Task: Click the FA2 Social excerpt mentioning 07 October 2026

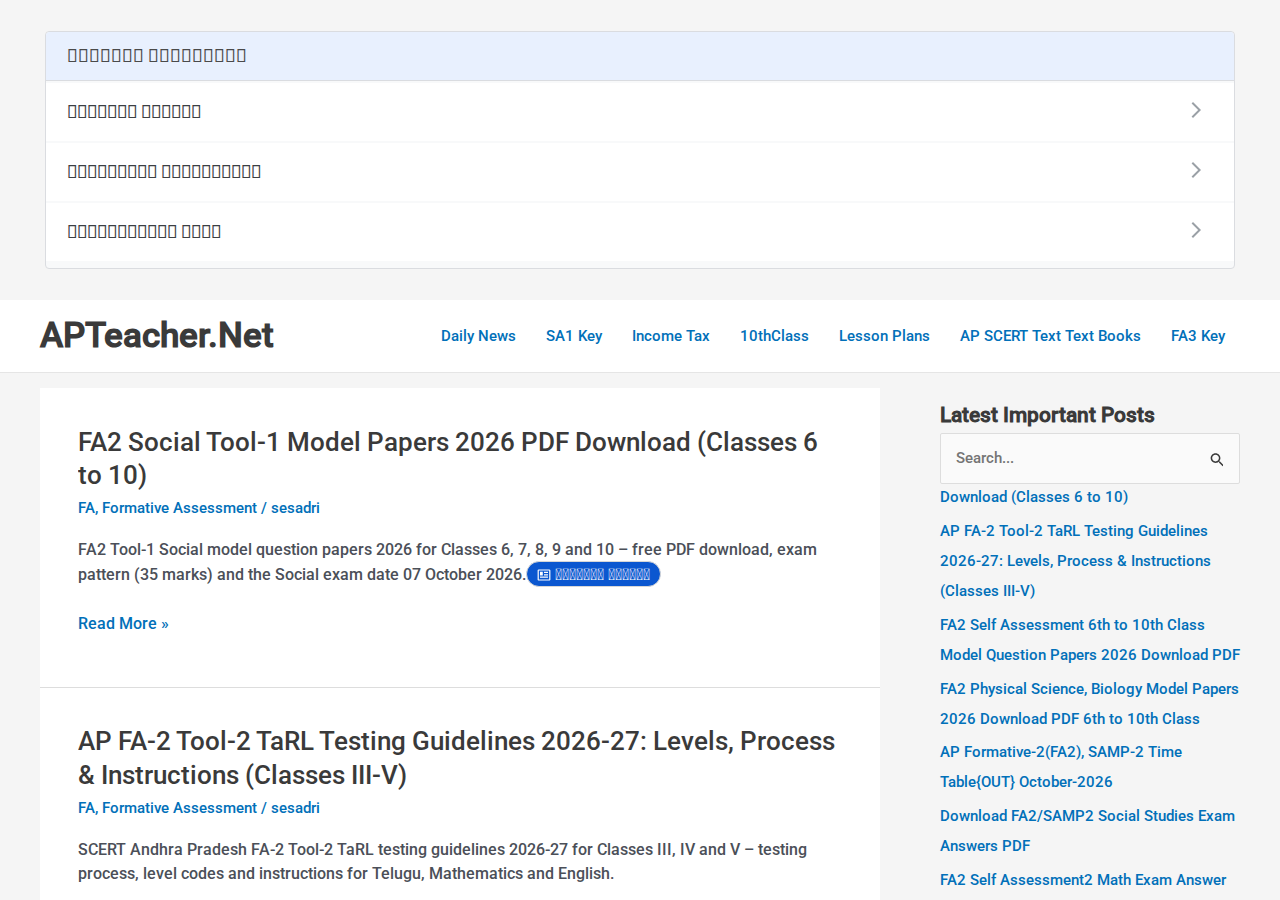Action: (x=447, y=562)
